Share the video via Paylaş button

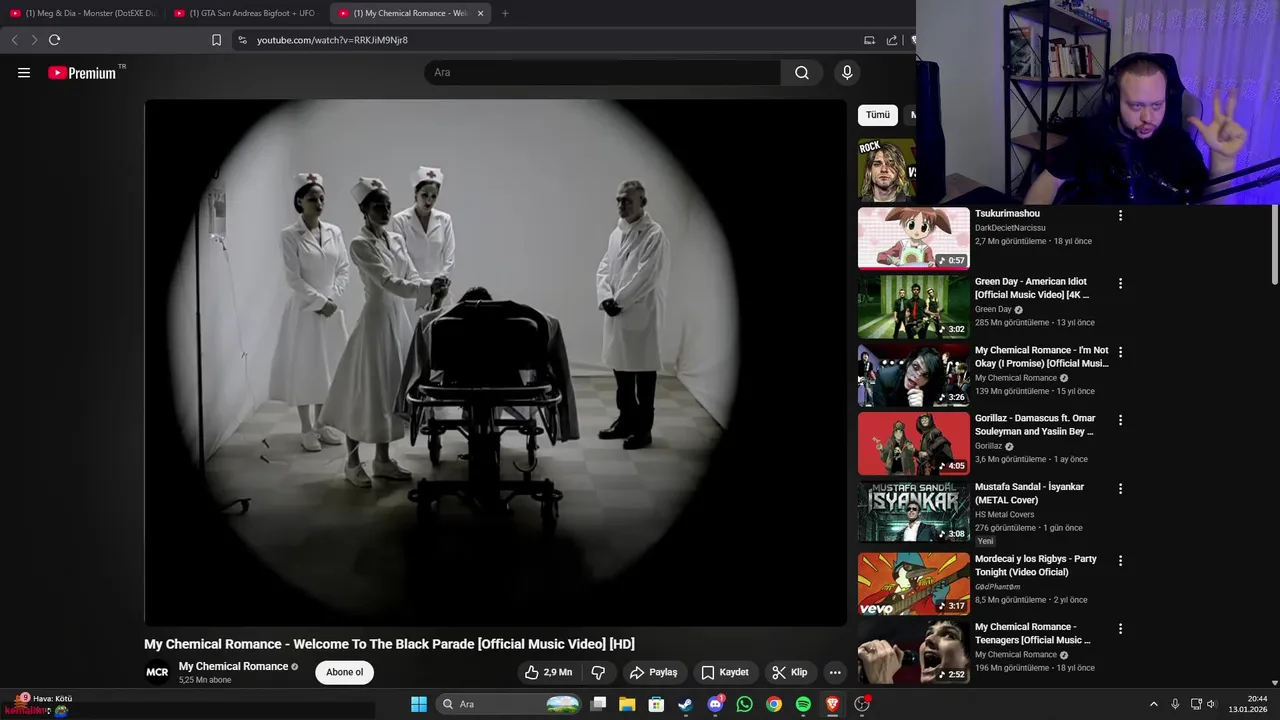click(x=654, y=672)
